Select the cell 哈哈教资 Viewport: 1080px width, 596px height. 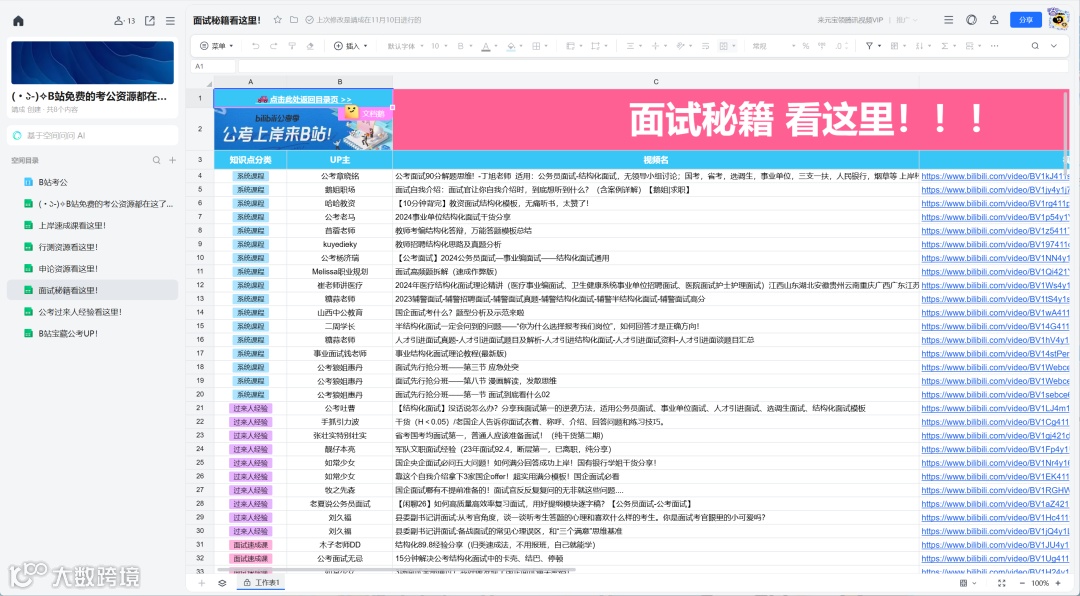pyautogui.click(x=340, y=203)
